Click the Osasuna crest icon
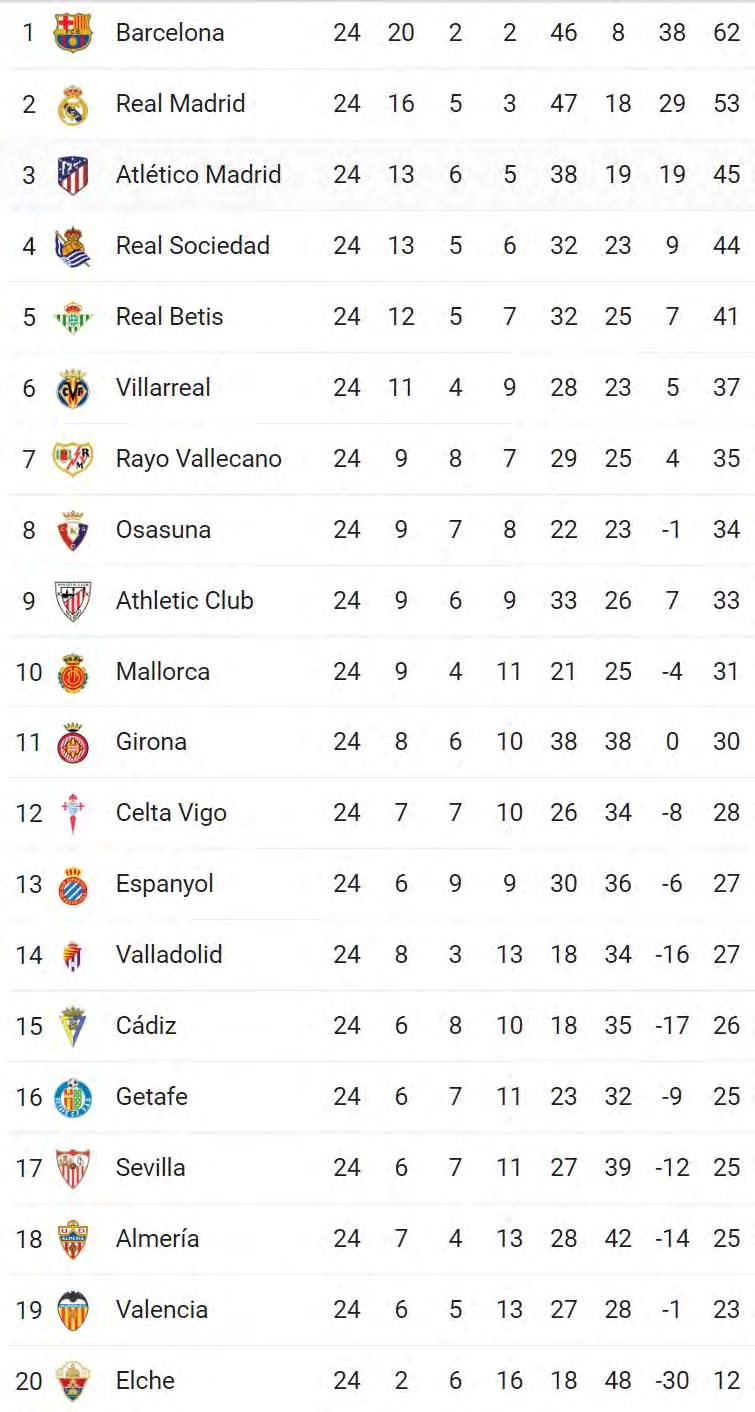 tap(73, 530)
